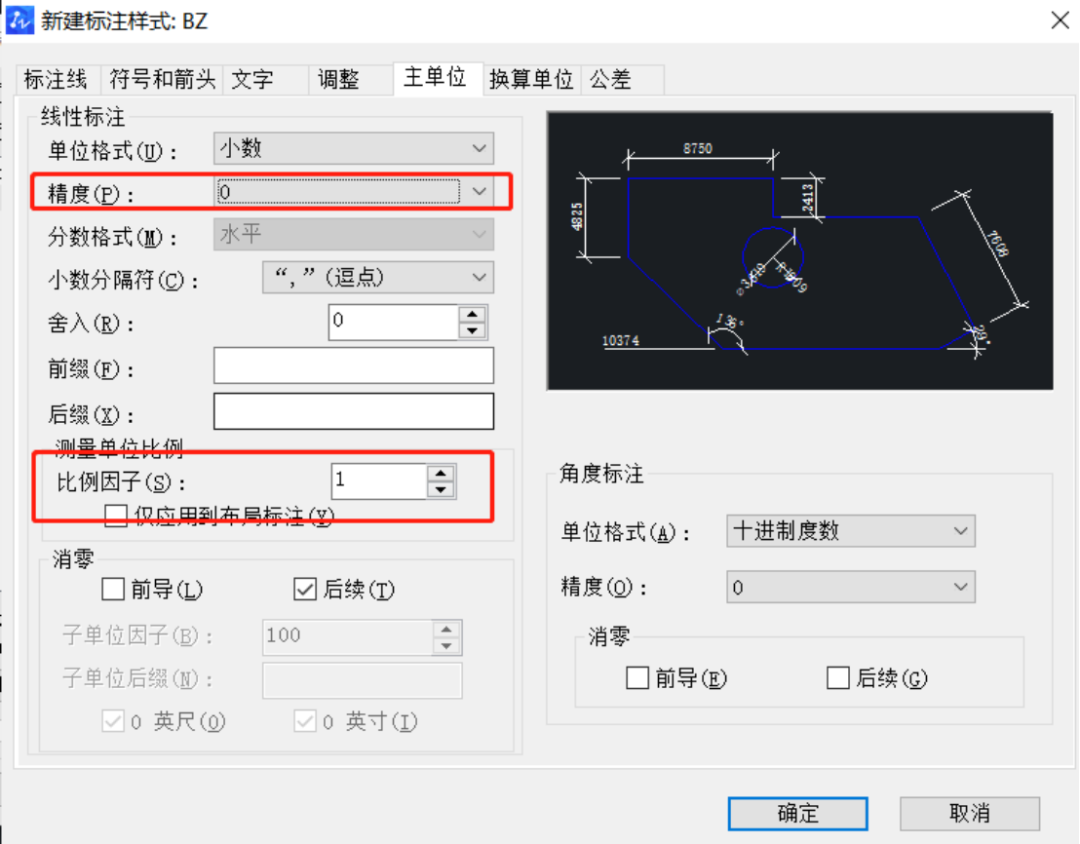This screenshot has height=844, width=1080.
Task: Open the 小数分隔符 dropdown showing 逗点
Action: (479, 277)
